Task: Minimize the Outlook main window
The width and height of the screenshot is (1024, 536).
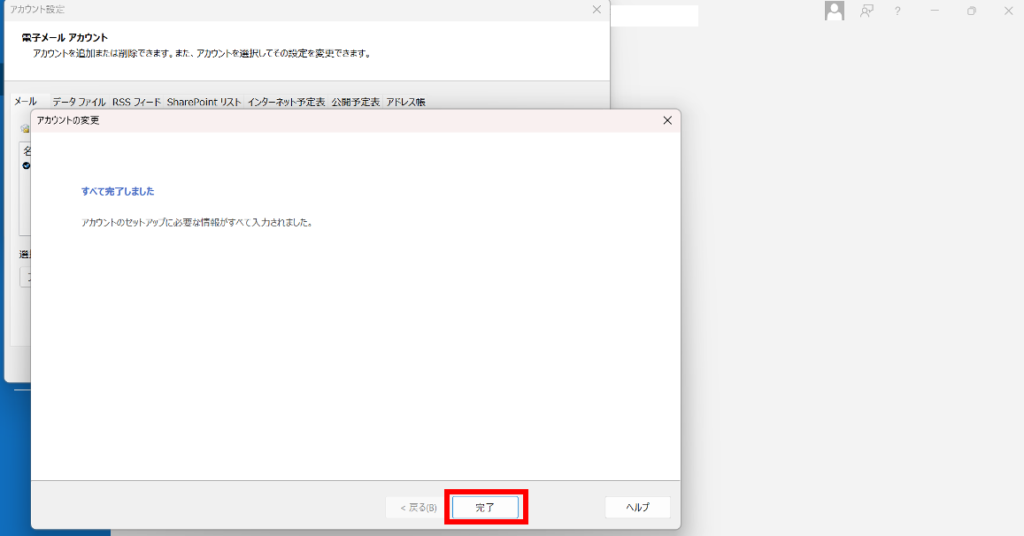Action: coord(934,10)
